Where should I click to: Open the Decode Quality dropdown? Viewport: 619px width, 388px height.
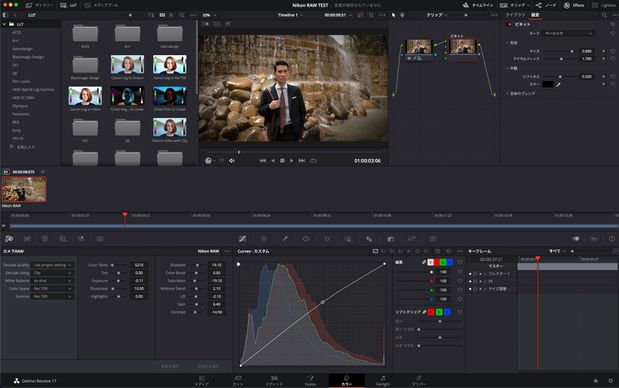click(x=53, y=265)
